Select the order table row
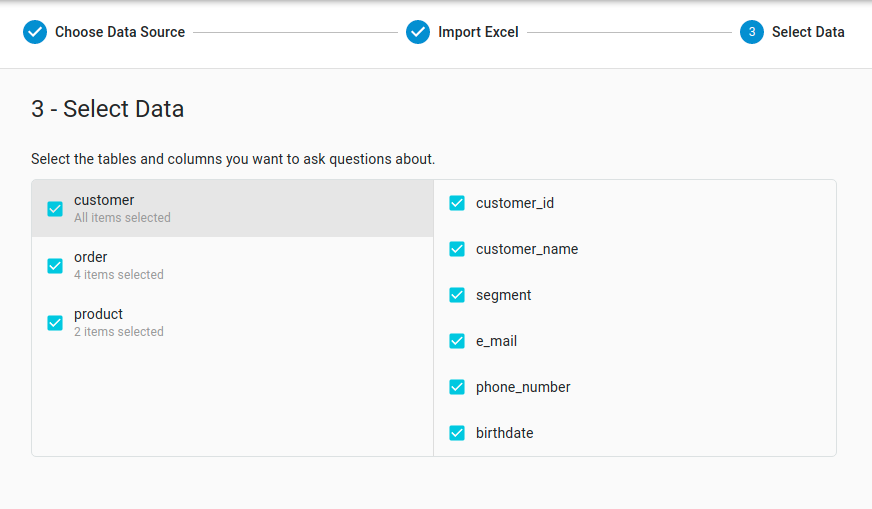Image resolution: width=872 pixels, height=509 pixels. [232, 265]
